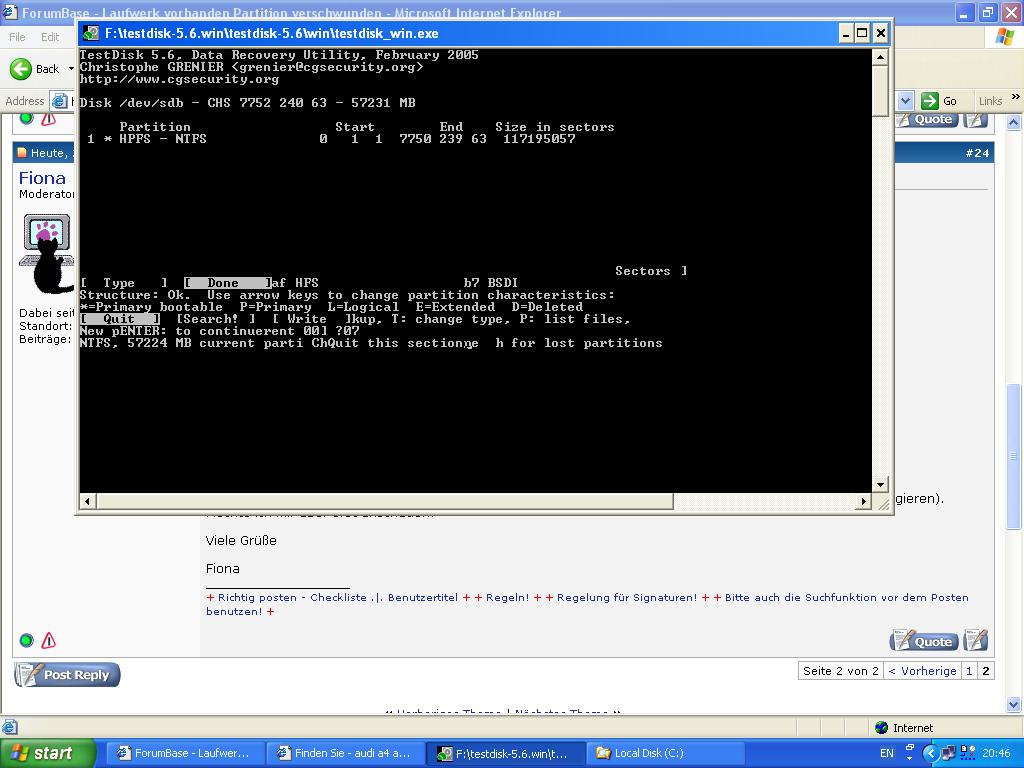This screenshot has height=768, width=1024.
Task: Switch to ForumBase taskbar button
Action: (184, 753)
